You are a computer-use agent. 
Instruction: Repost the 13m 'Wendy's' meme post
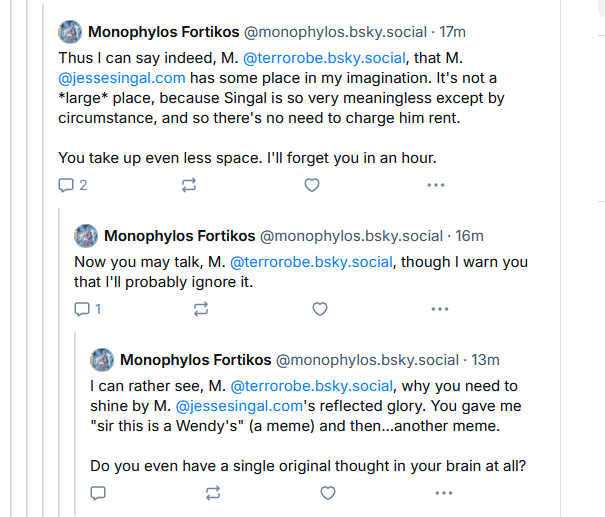(213, 493)
